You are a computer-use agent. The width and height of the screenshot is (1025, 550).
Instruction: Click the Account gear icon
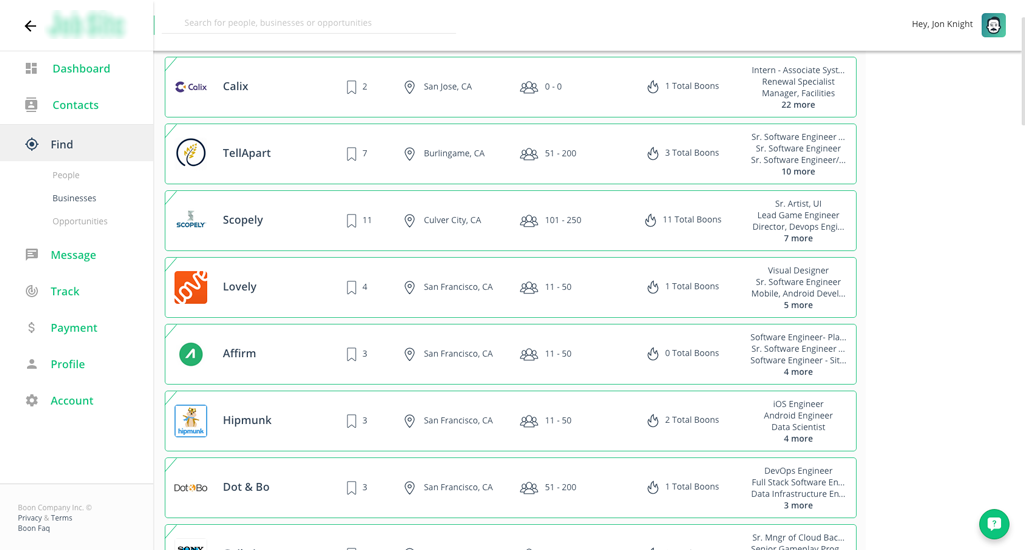pos(31,400)
